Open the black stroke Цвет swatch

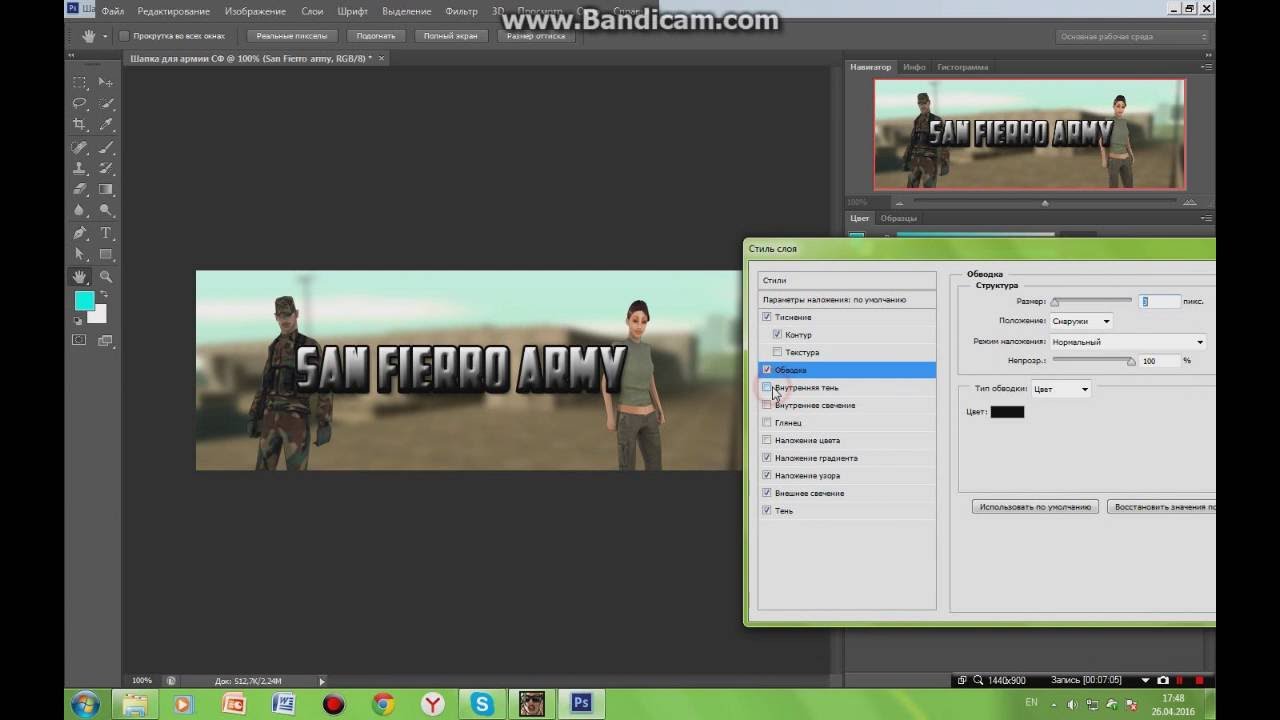pyautogui.click(x=1007, y=412)
